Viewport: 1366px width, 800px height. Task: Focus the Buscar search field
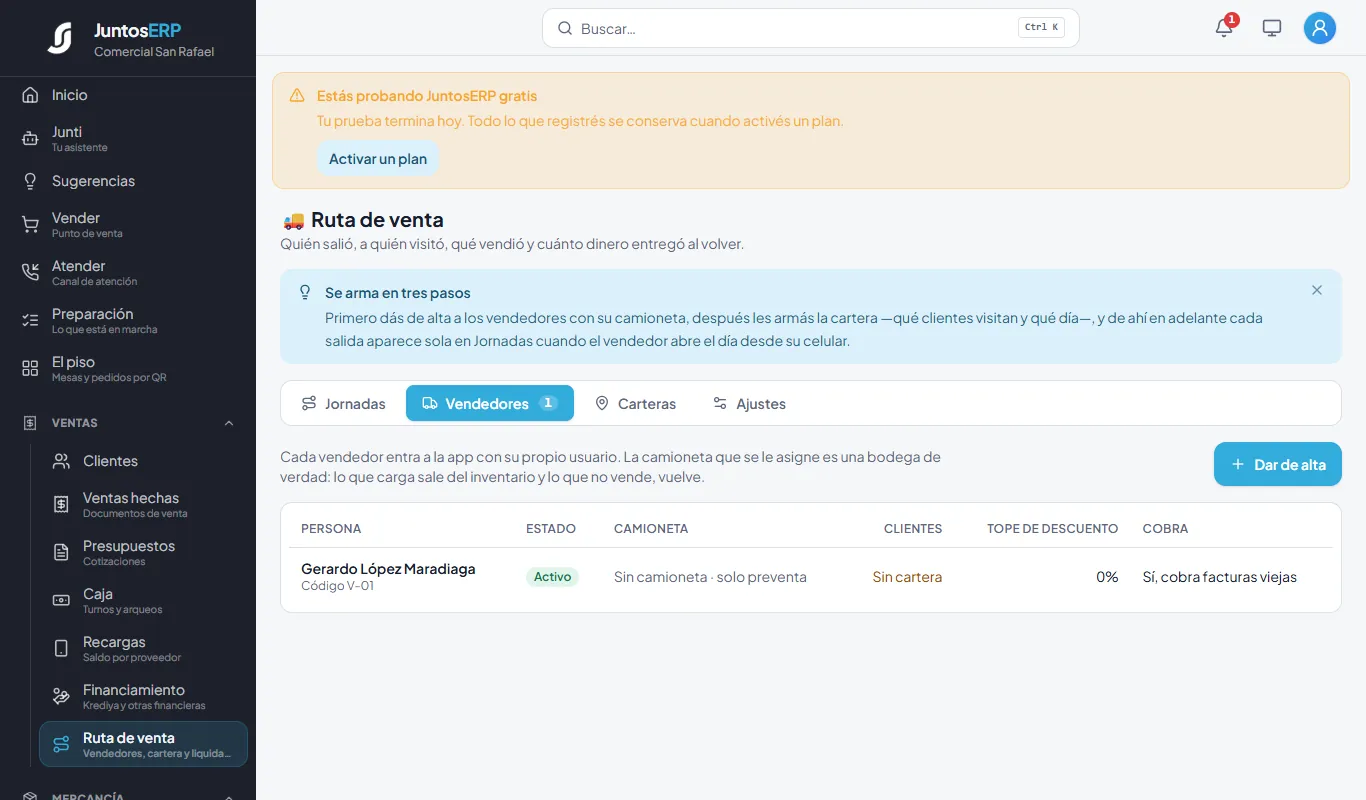(x=811, y=28)
